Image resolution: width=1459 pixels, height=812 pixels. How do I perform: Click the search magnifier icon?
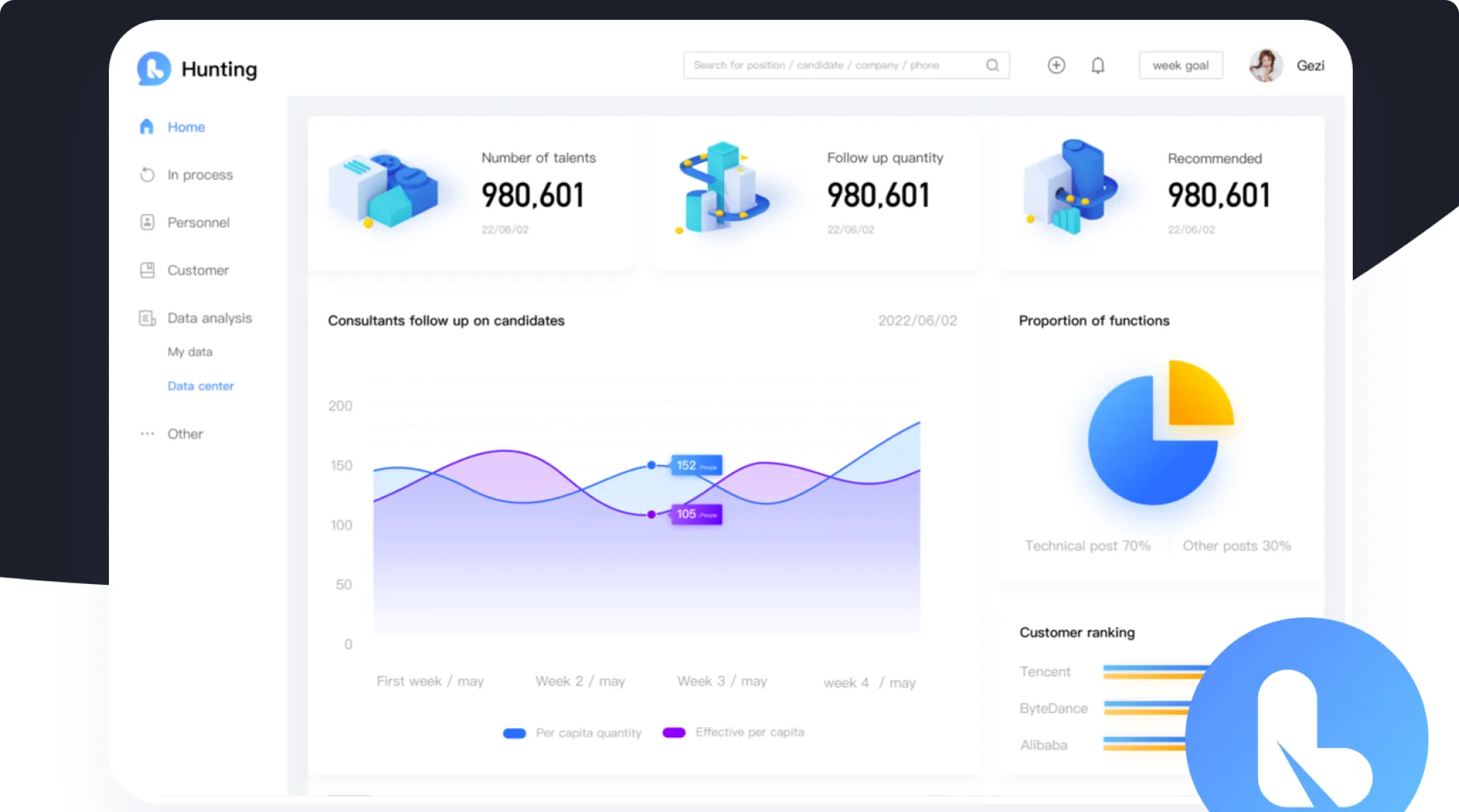[x=992, y=66]
